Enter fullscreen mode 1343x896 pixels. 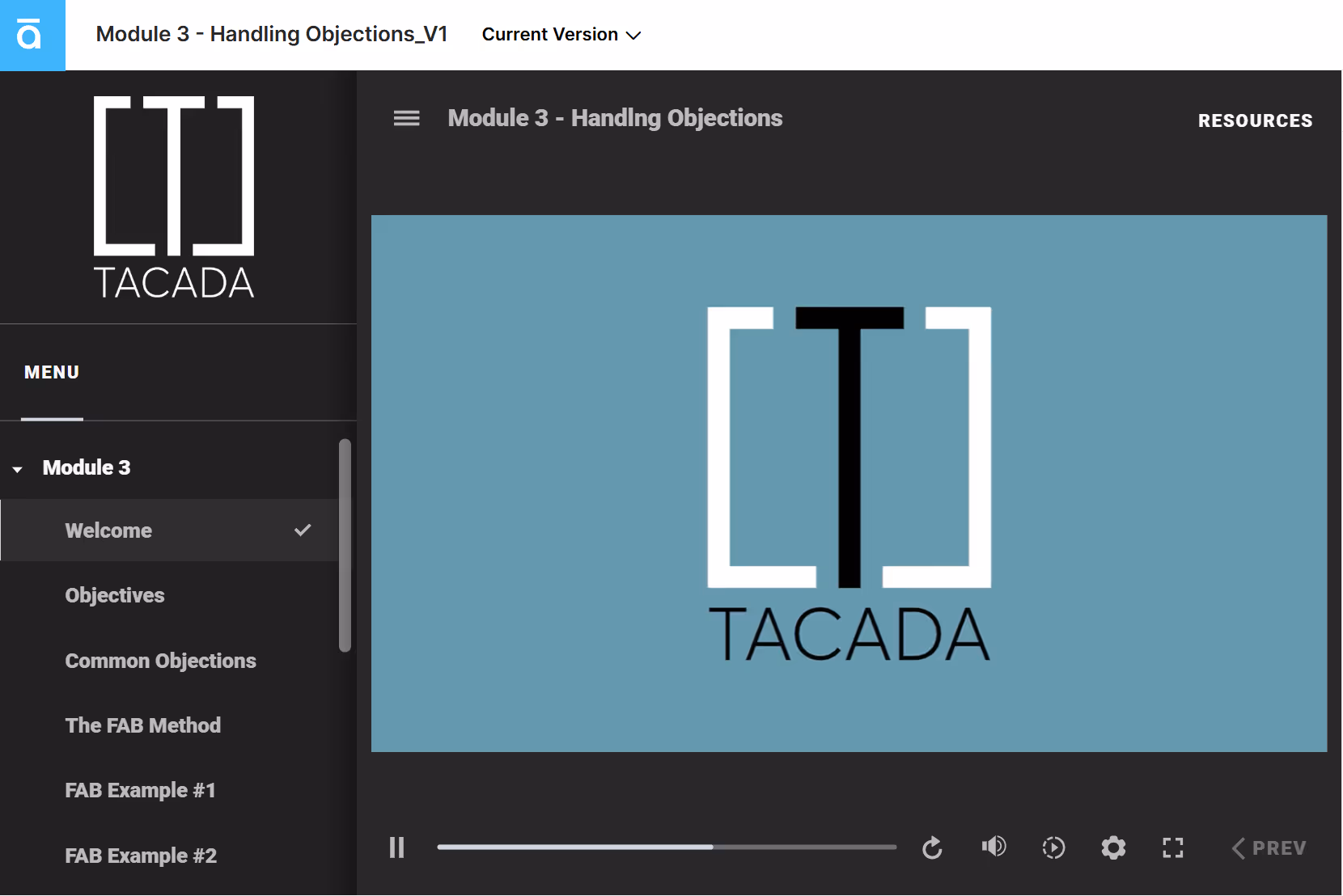click(1173, 847)
